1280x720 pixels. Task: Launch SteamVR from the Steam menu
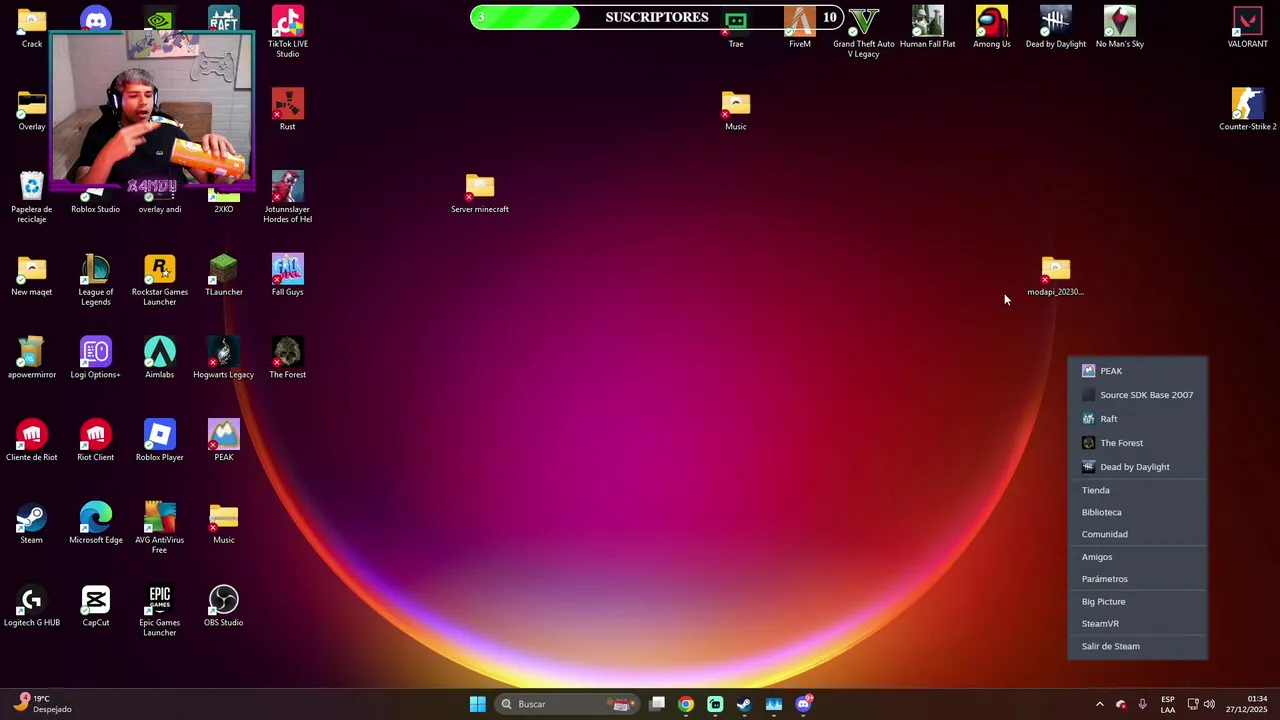(1138, 624)
